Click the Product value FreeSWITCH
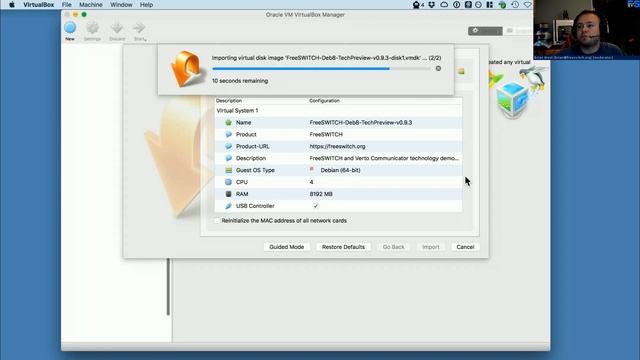The width and height of the screenshot is (640, 360). click(326, 134)
